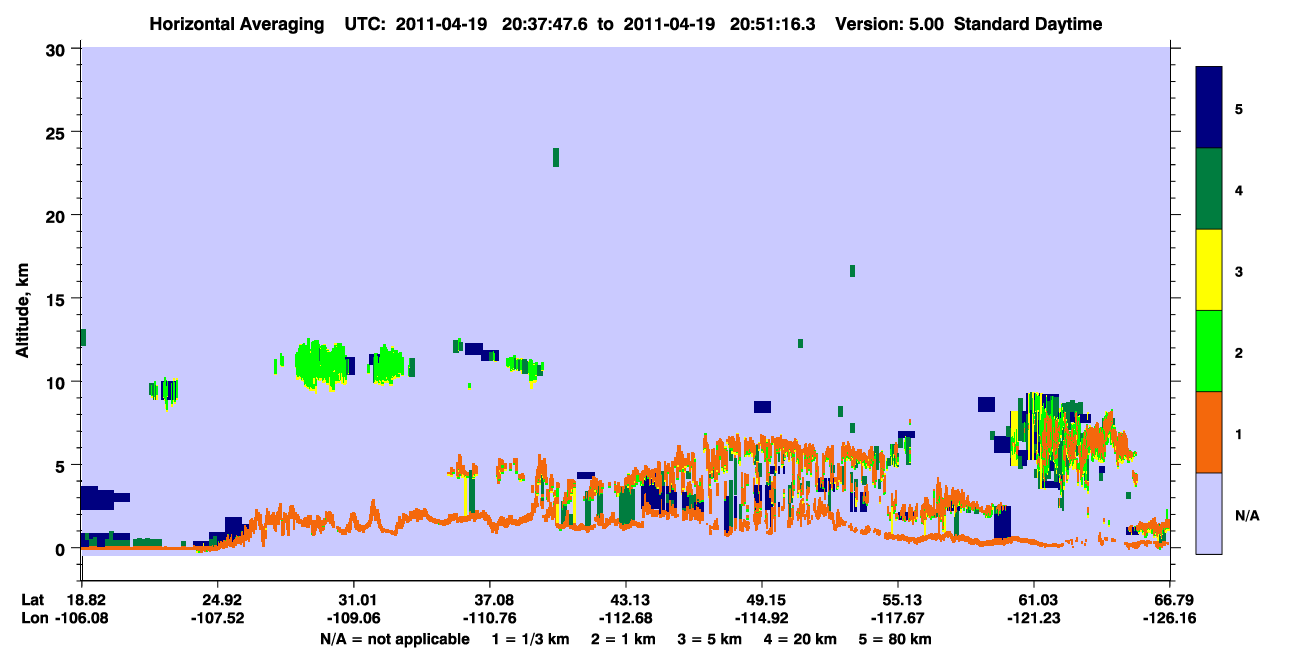This screenshot has width=1300, height=667.
Task: Click latitude value 31.01
Action: coord(355,600)
